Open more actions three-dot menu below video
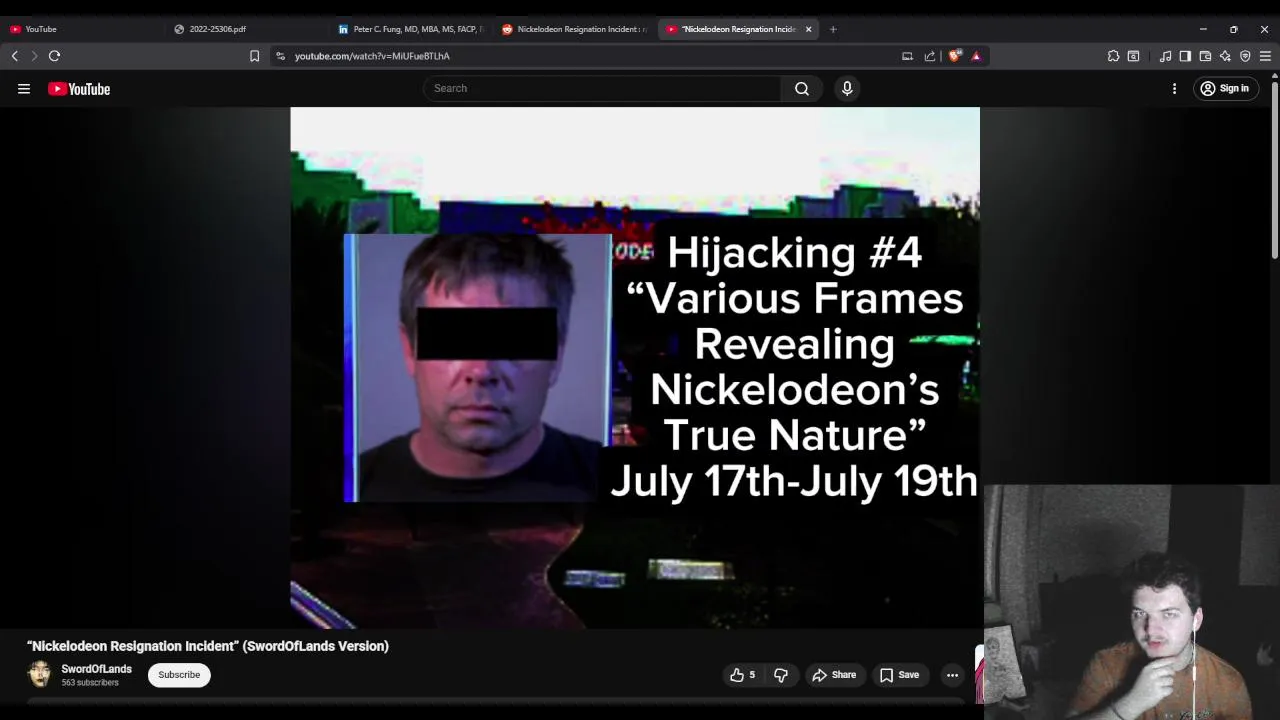The height and width of the screenshot is (720, 1280). (x=952, y=675)
